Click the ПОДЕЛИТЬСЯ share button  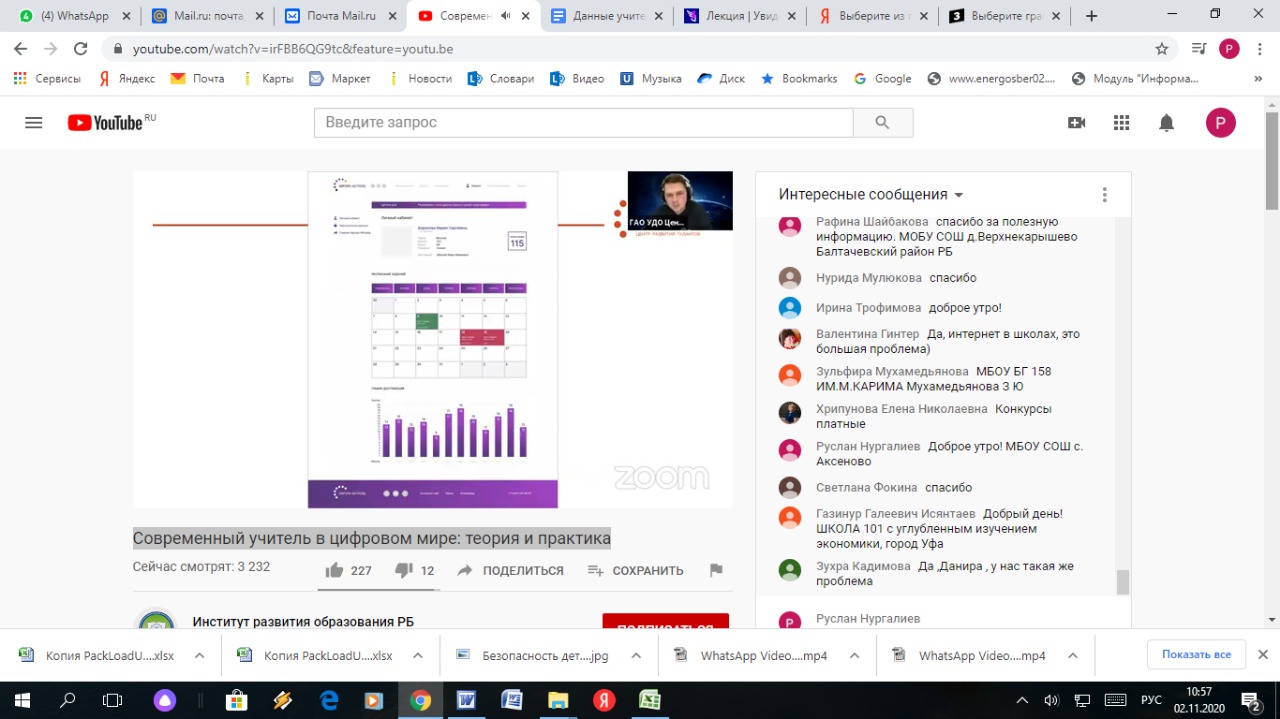pyautogui.click(x=511, y=570)
